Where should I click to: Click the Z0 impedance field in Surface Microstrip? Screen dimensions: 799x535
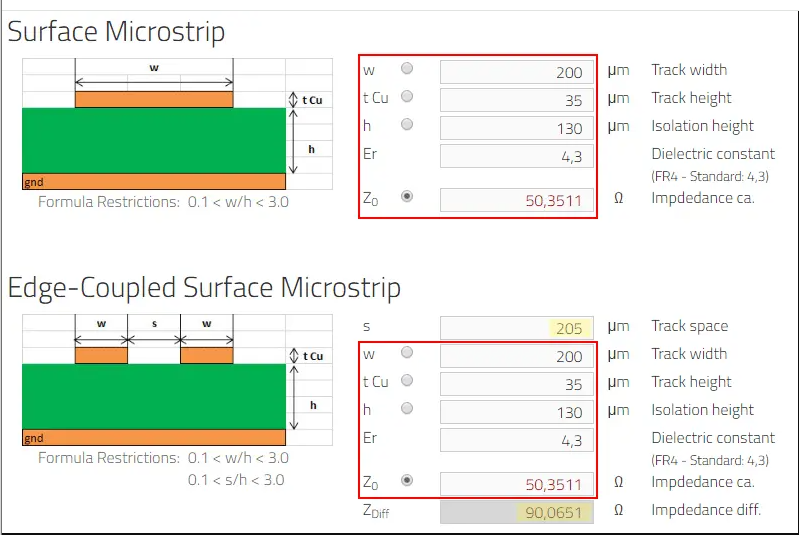[x=517, y=200]
